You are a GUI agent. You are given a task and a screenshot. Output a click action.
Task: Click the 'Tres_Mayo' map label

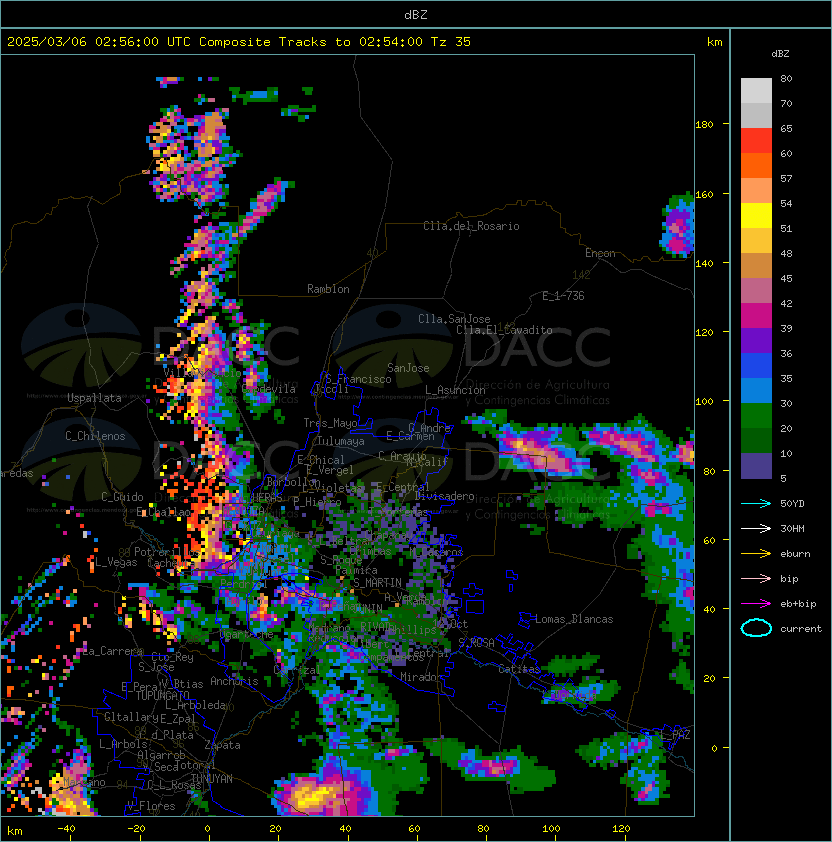point(330,423)
